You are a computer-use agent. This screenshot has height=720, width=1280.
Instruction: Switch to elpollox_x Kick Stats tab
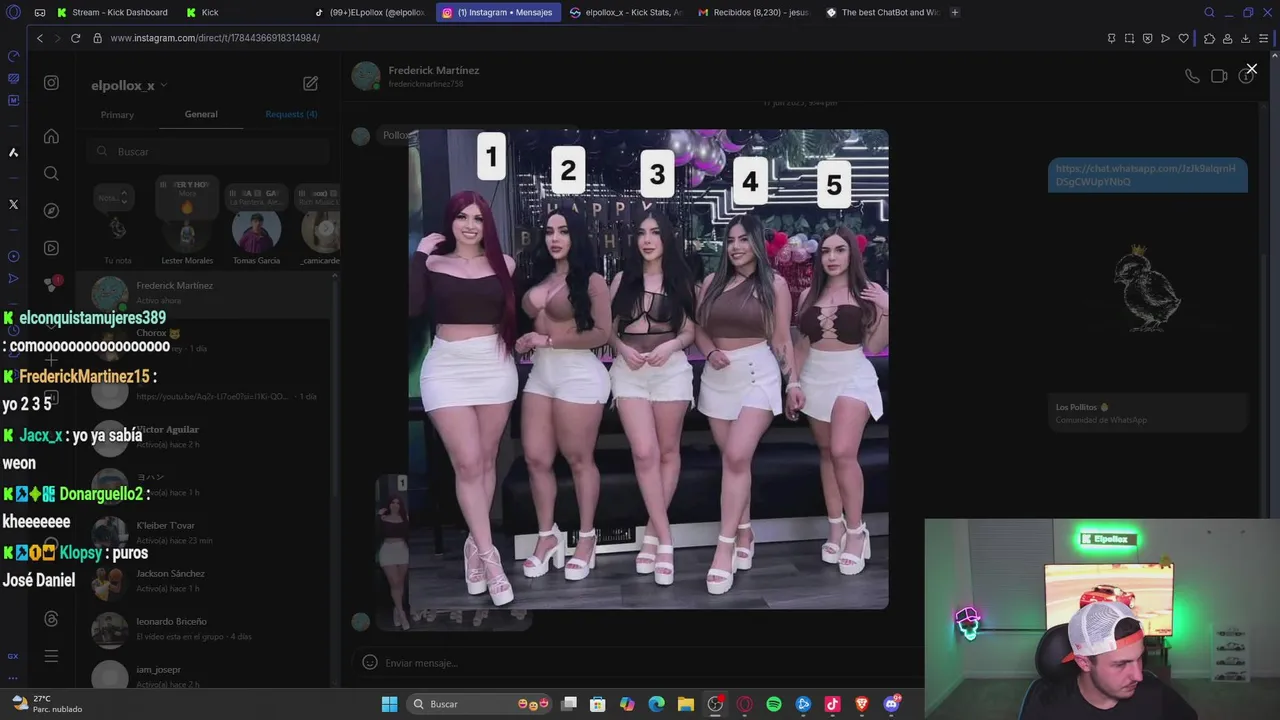click(x=627, y=12)
